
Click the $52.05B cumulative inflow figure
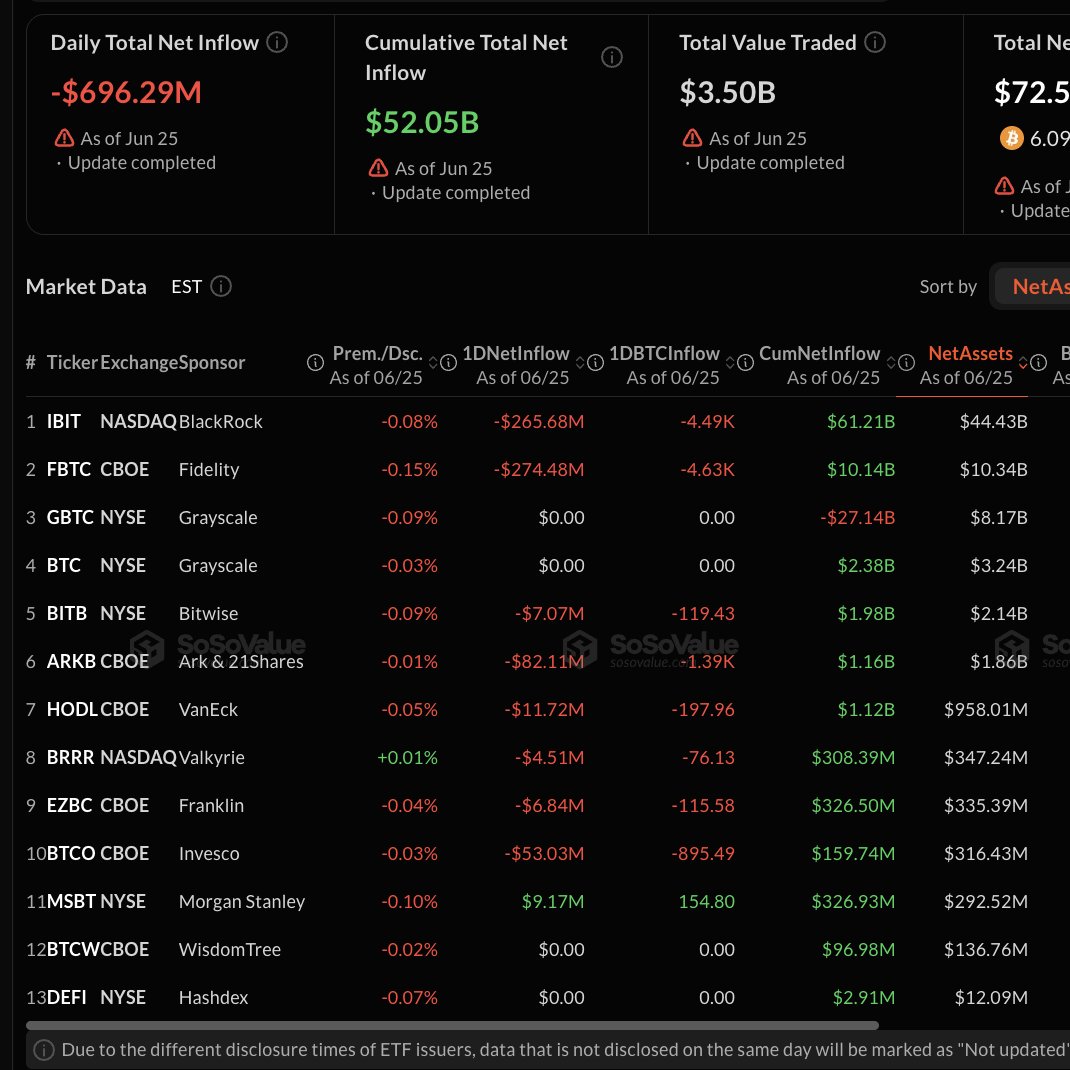pyautogui.click(x=422, y=122)
